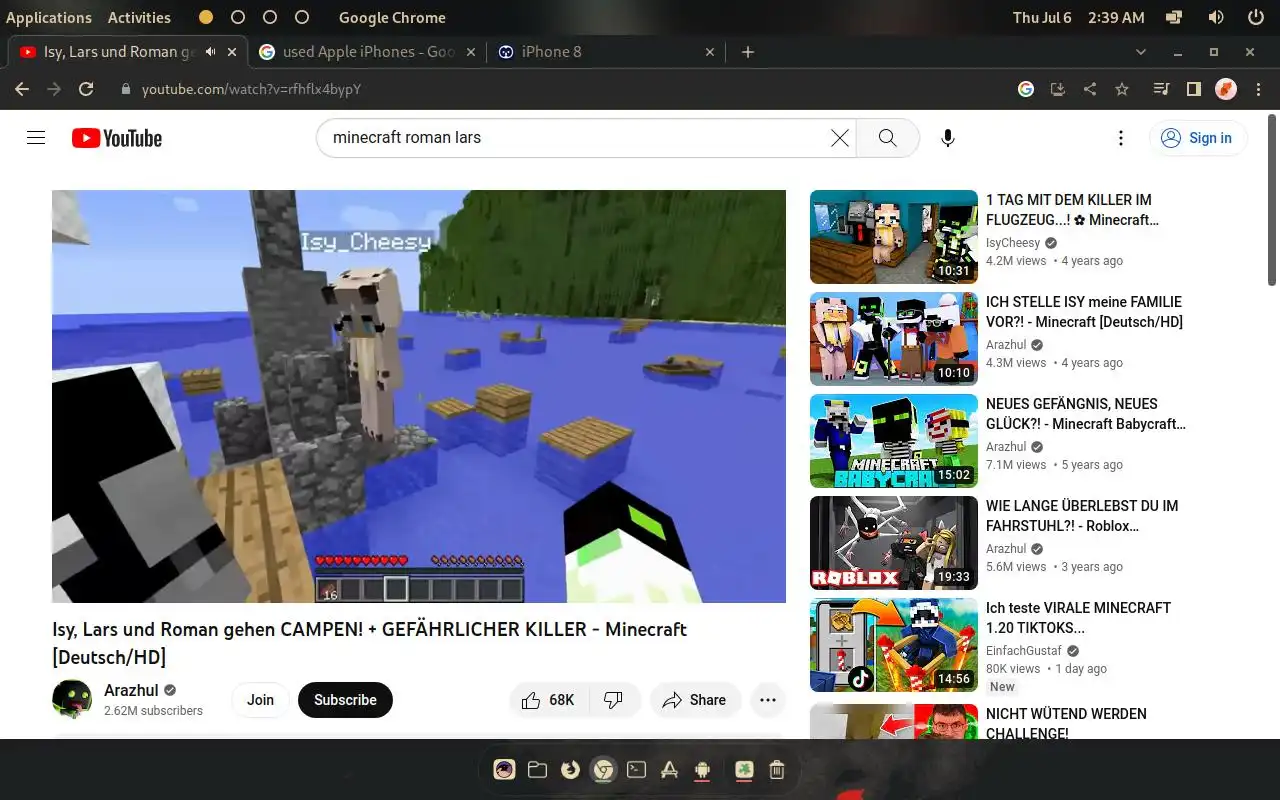Viewport: 1280px width, 800px height.
Task: Subscribe to the Arazhul channel
Action: click(x=345, y=700)
